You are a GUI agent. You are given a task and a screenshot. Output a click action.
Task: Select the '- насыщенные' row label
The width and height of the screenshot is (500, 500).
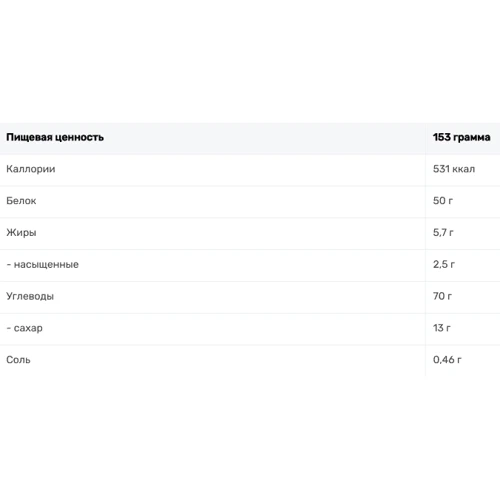coord(43,264)
